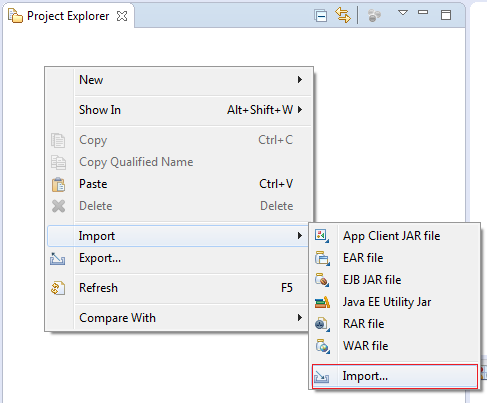
Task: Expand the Show In submenu arrow
Action: 300,109
